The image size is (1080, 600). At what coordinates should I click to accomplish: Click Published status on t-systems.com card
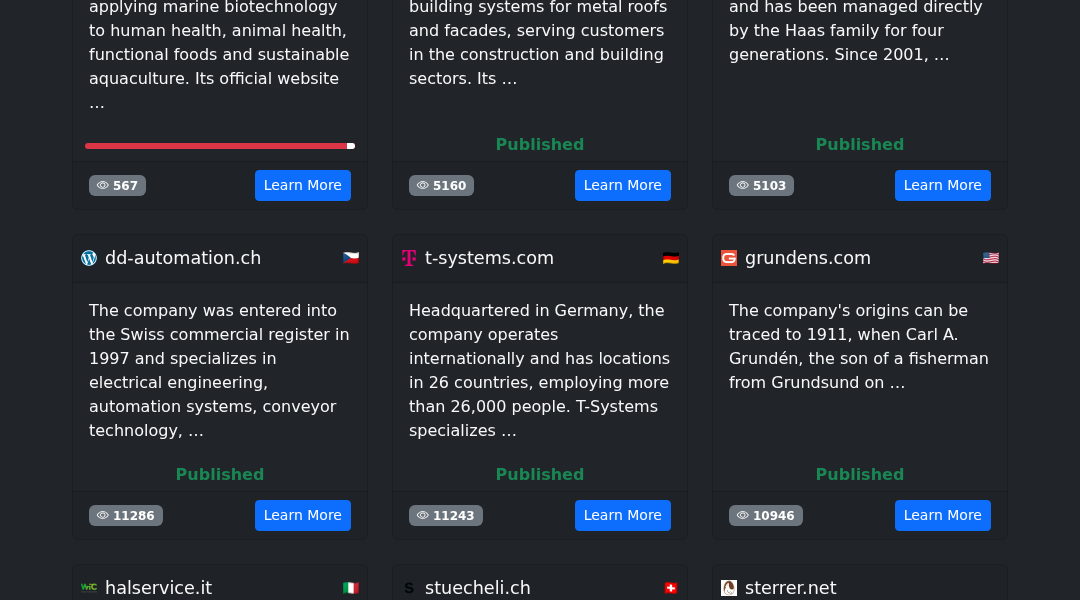click(540, 475)
